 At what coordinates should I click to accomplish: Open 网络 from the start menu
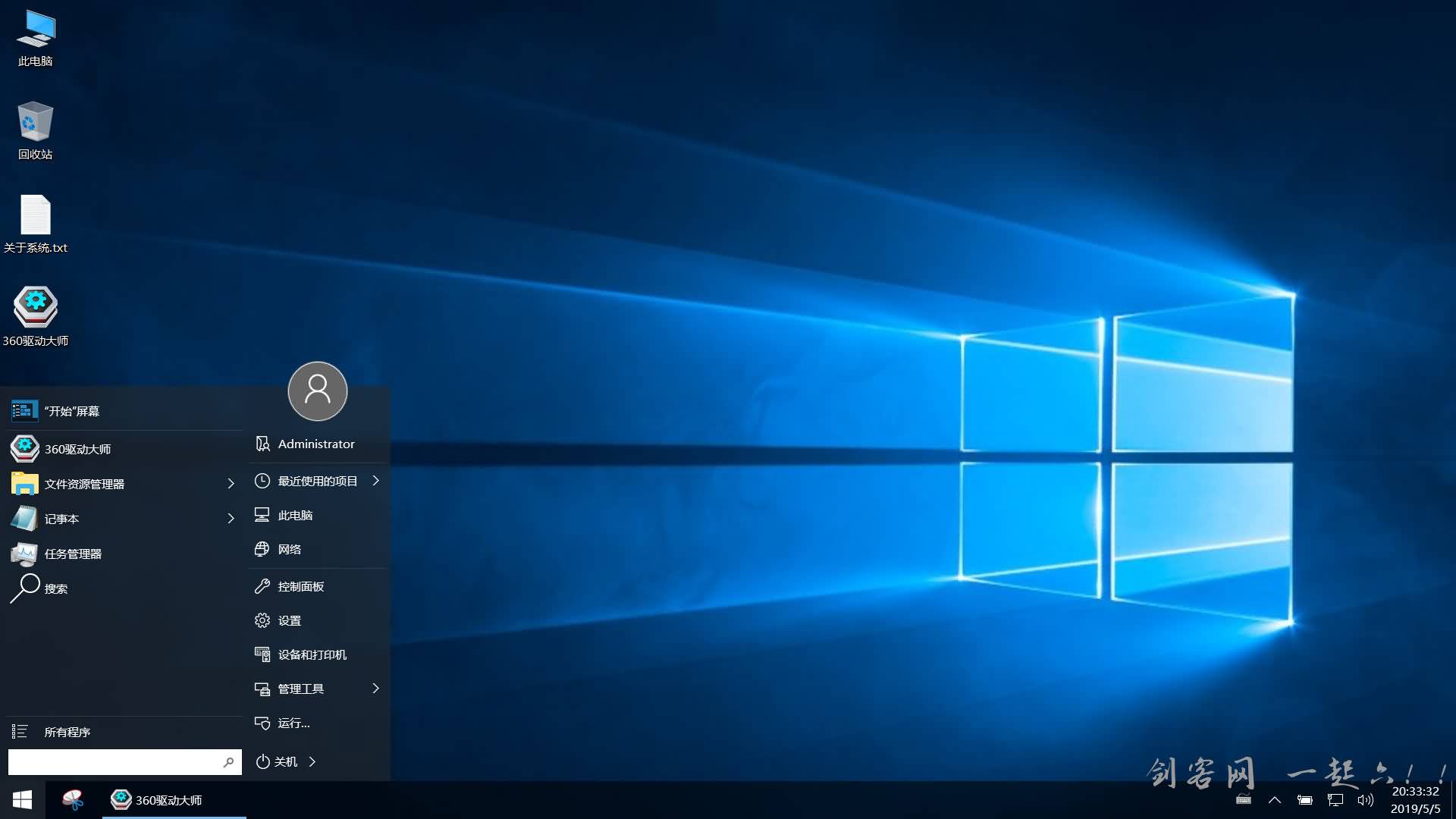(x=318, y=549)
